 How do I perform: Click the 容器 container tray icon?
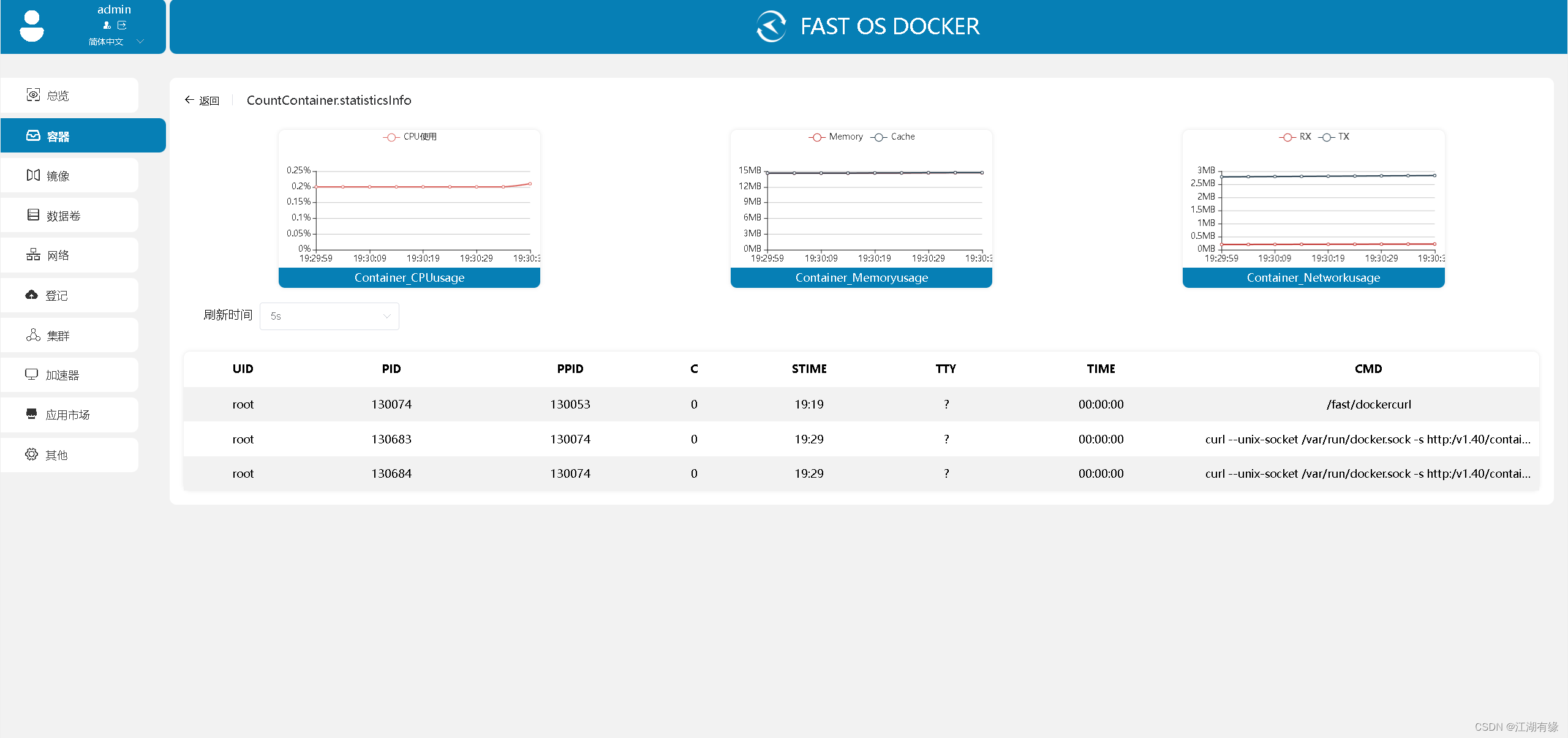[33, 135]
